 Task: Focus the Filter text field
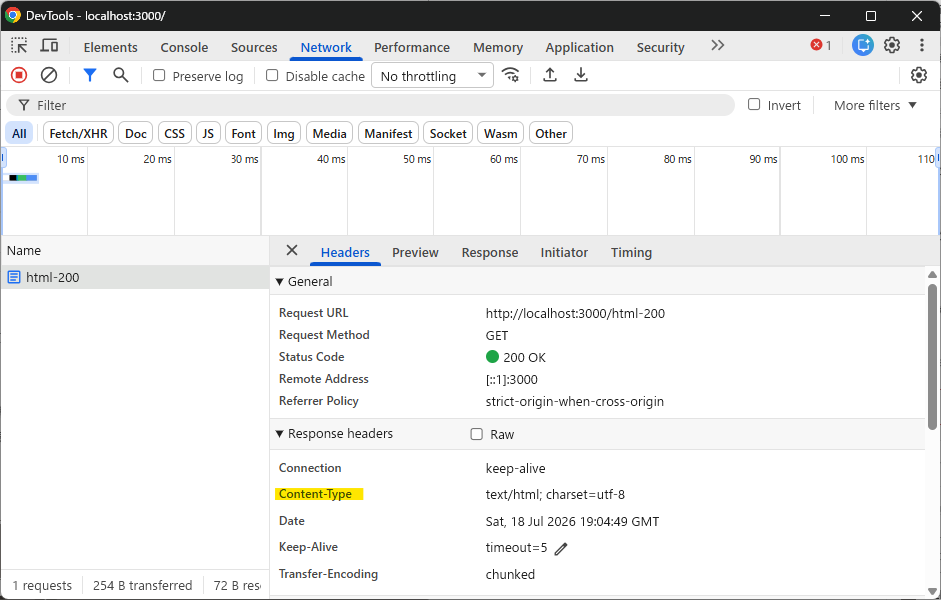tap(370, 105)
